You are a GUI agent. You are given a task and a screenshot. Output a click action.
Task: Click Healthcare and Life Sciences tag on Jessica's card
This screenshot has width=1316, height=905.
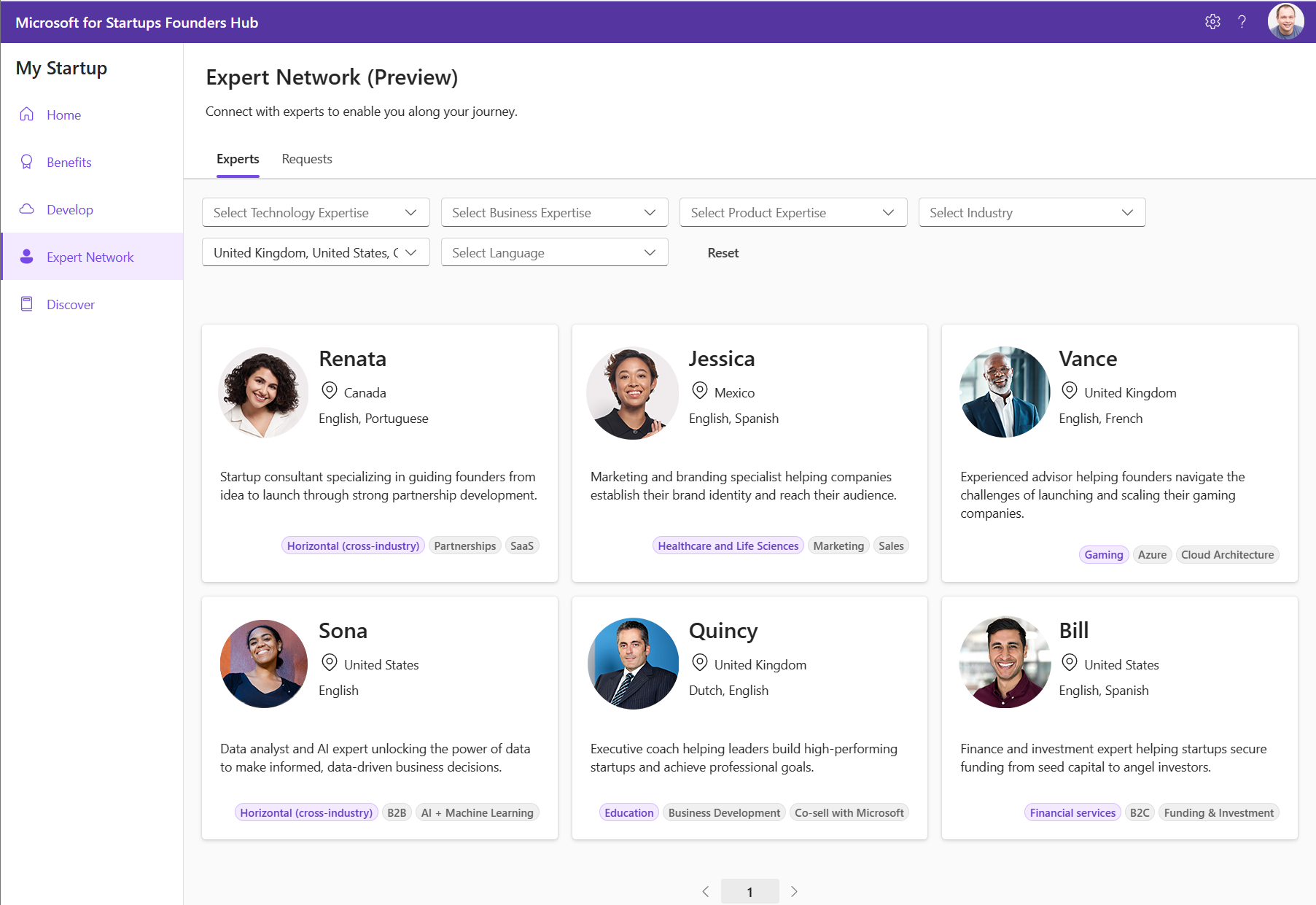(x=727, y=545)
